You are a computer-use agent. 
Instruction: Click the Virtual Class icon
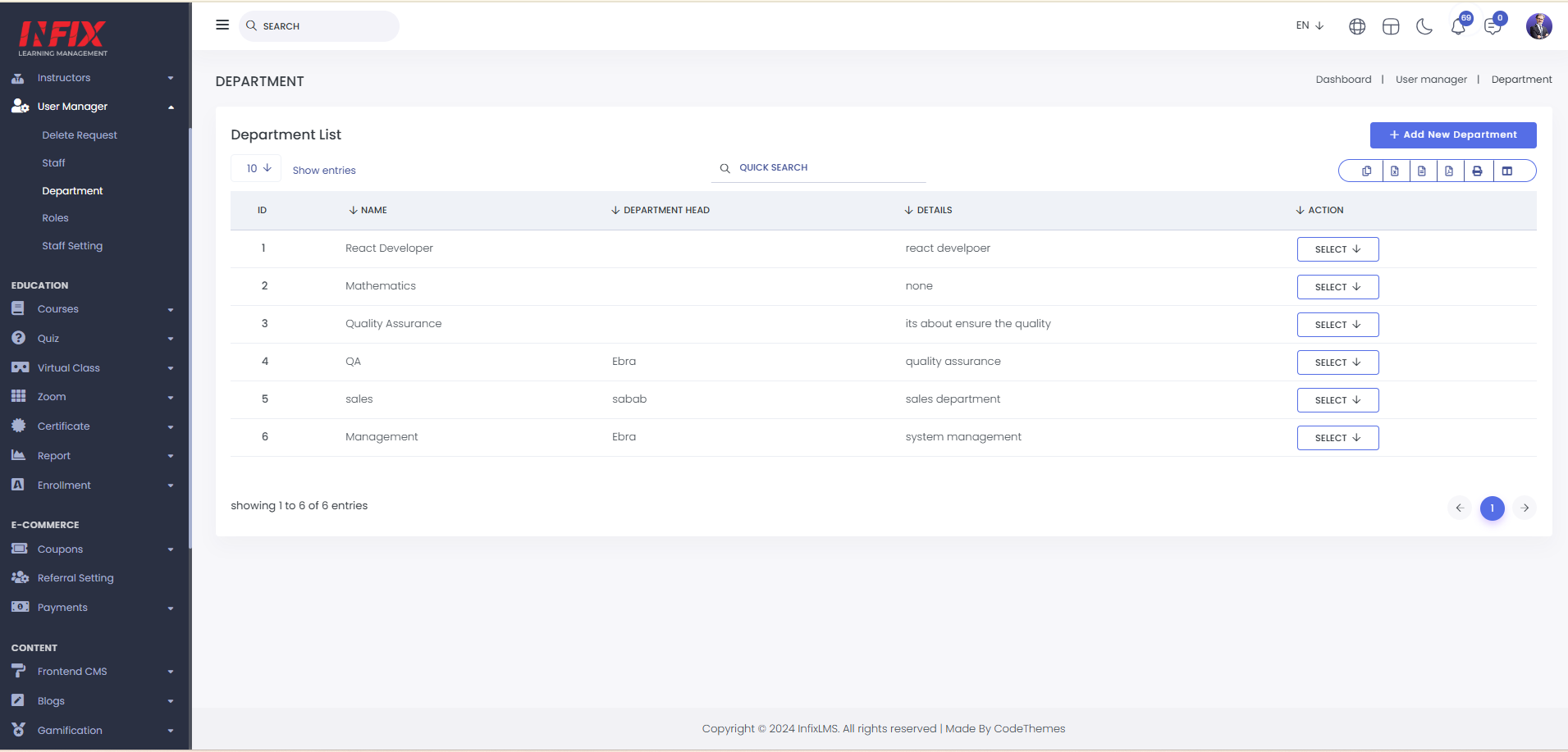coord(20,367)
